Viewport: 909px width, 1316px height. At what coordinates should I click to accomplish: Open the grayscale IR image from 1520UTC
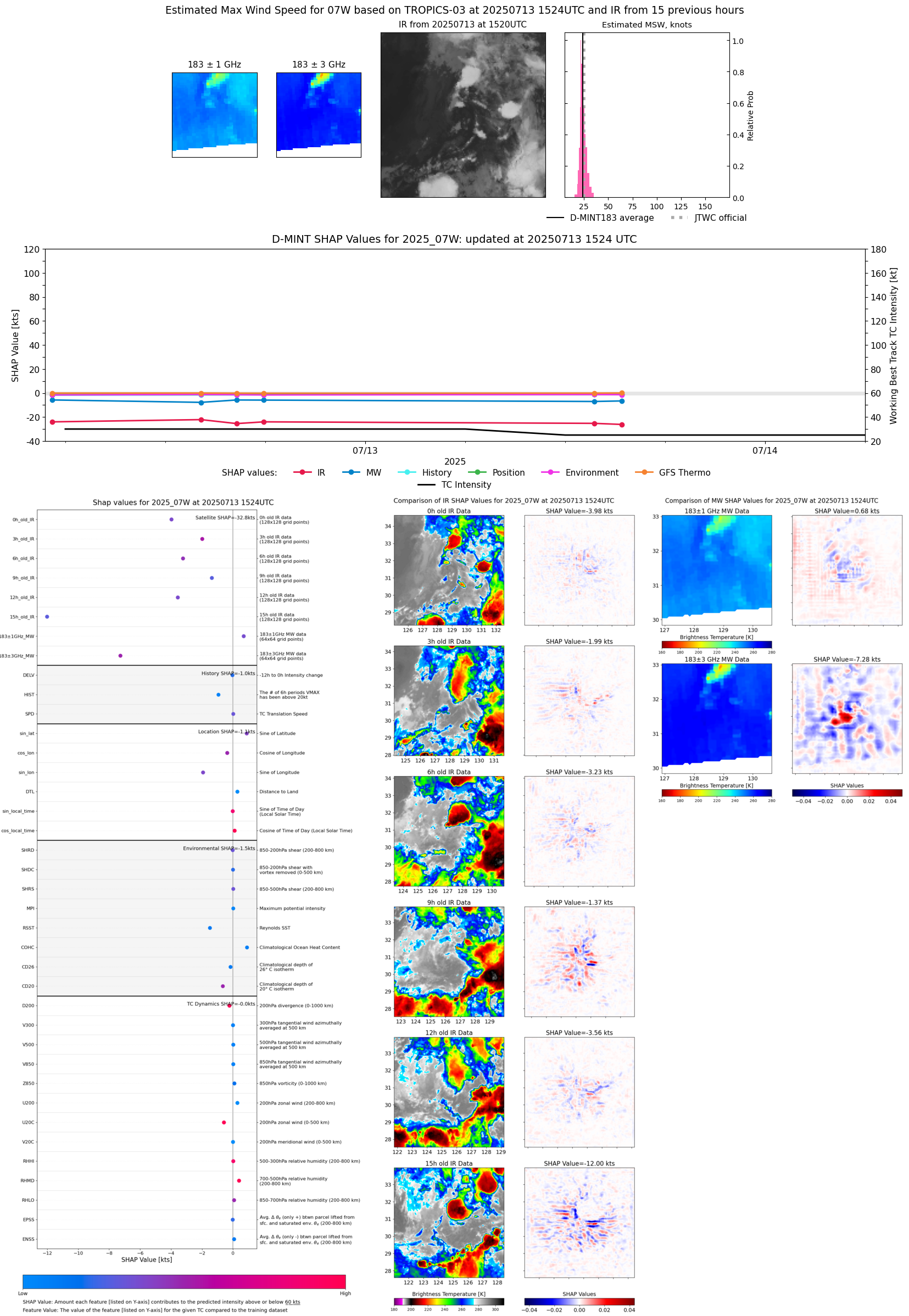pos(463,115)
